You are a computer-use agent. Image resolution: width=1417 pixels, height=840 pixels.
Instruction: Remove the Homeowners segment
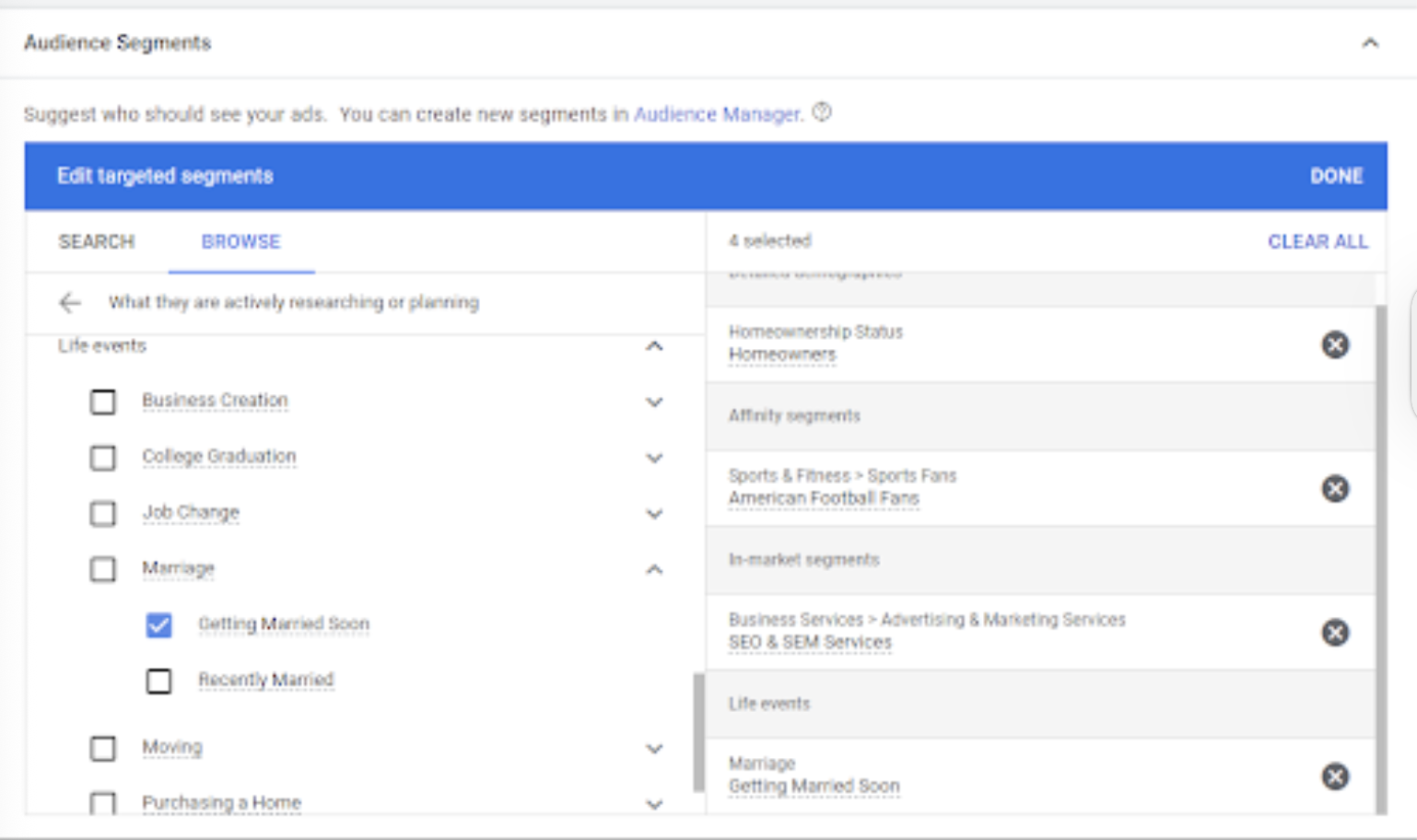1335,344
